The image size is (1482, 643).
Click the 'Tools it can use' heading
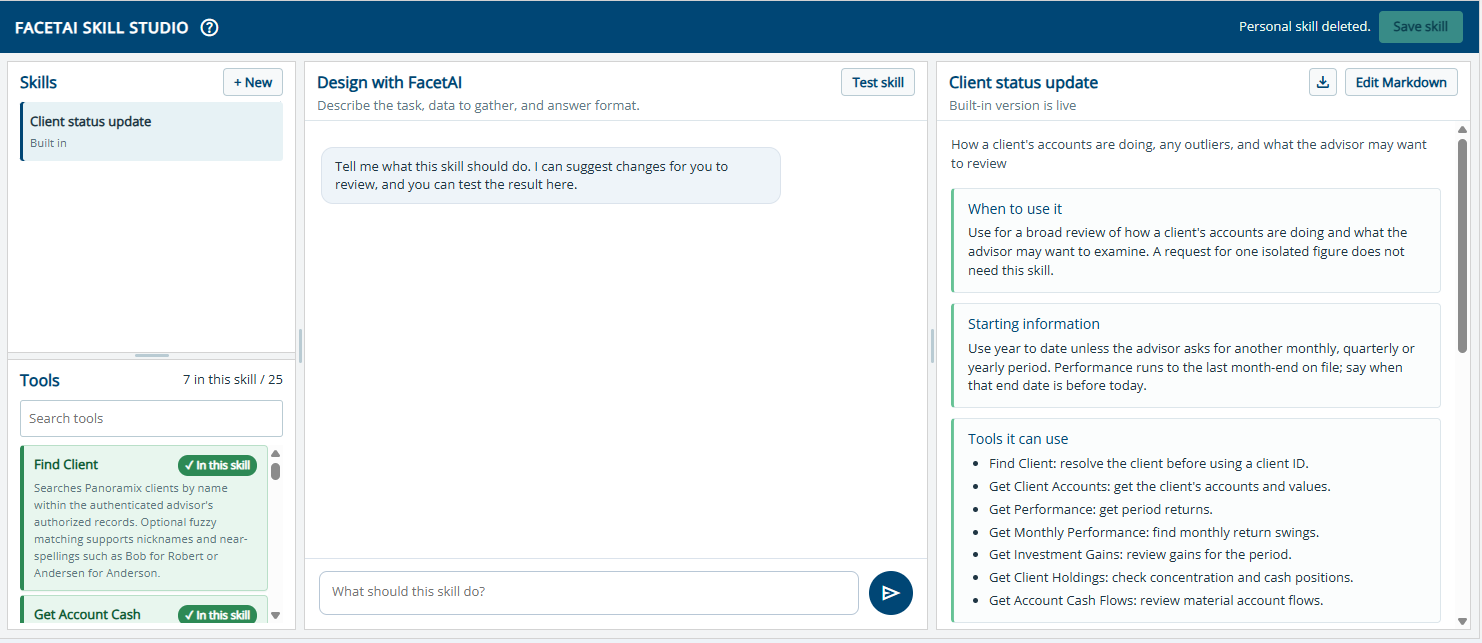click(1018, 439)
